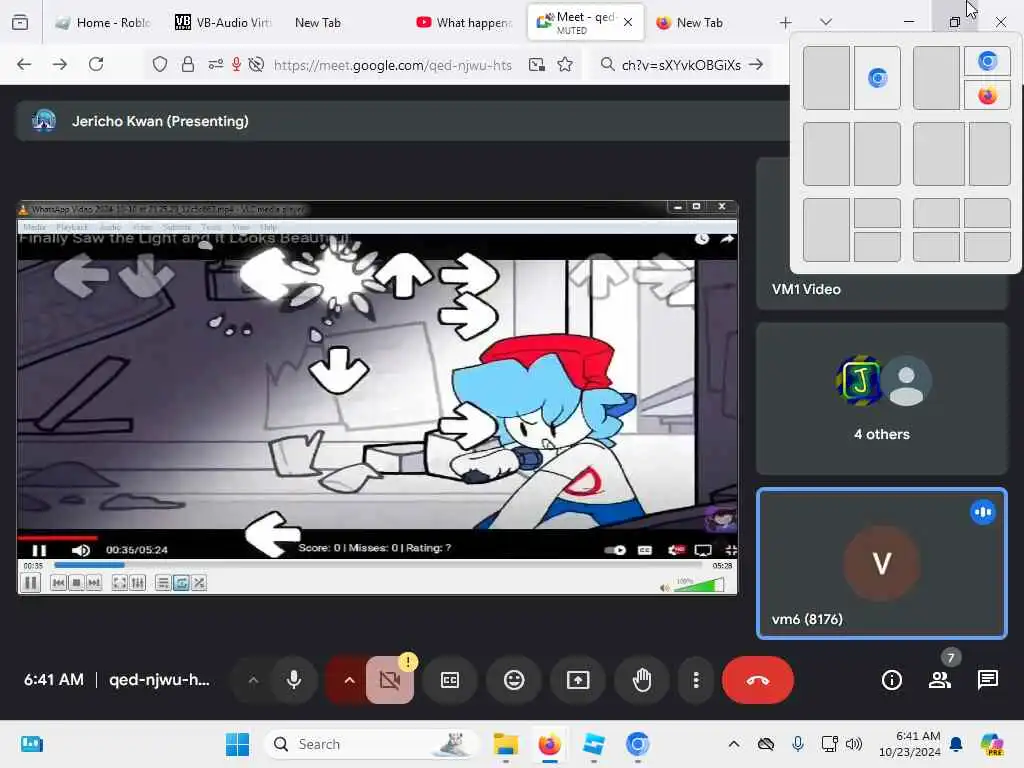Click the Present now screen share button
The width and height of the screenshot is (1024, 768).
[x=578, y=680]
